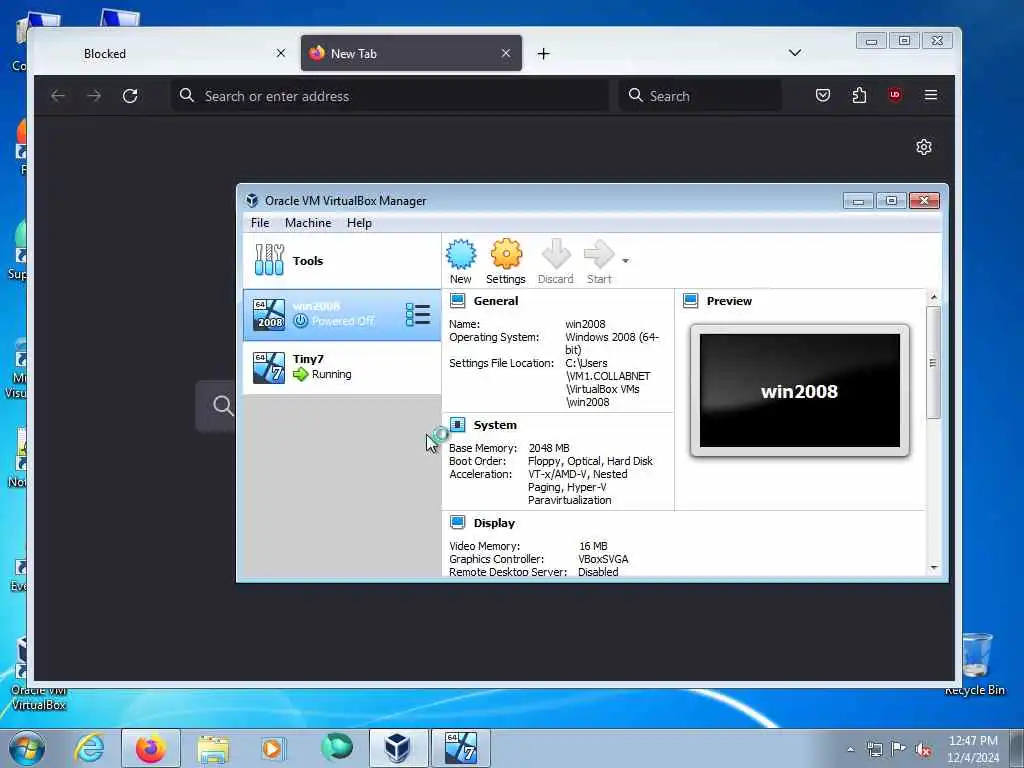
Task: Open the Machine menu in VirtualBox
Action: [308, 223]
